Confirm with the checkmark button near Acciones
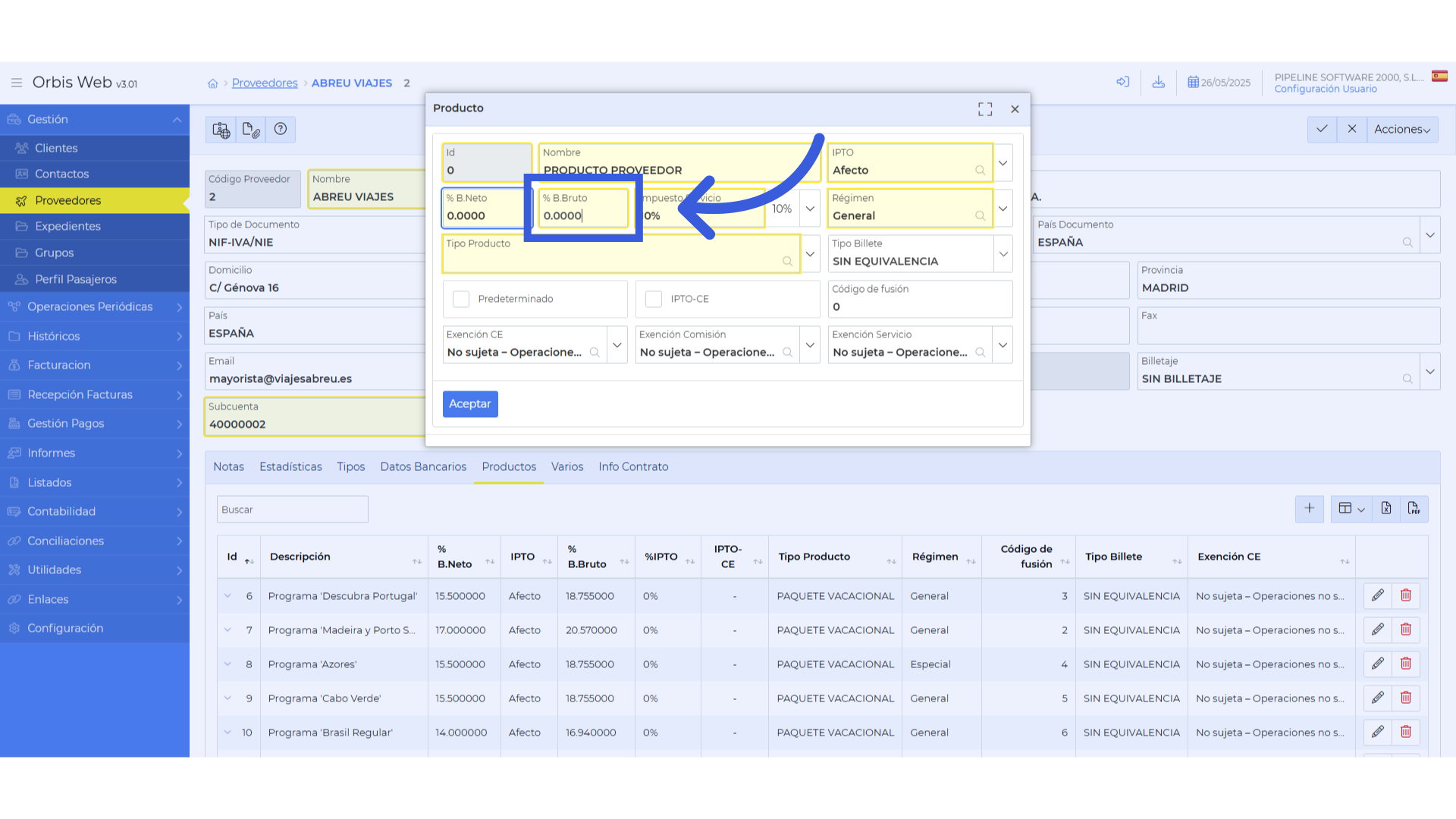Viewport: 1456px width, 819px height. 1322,129
